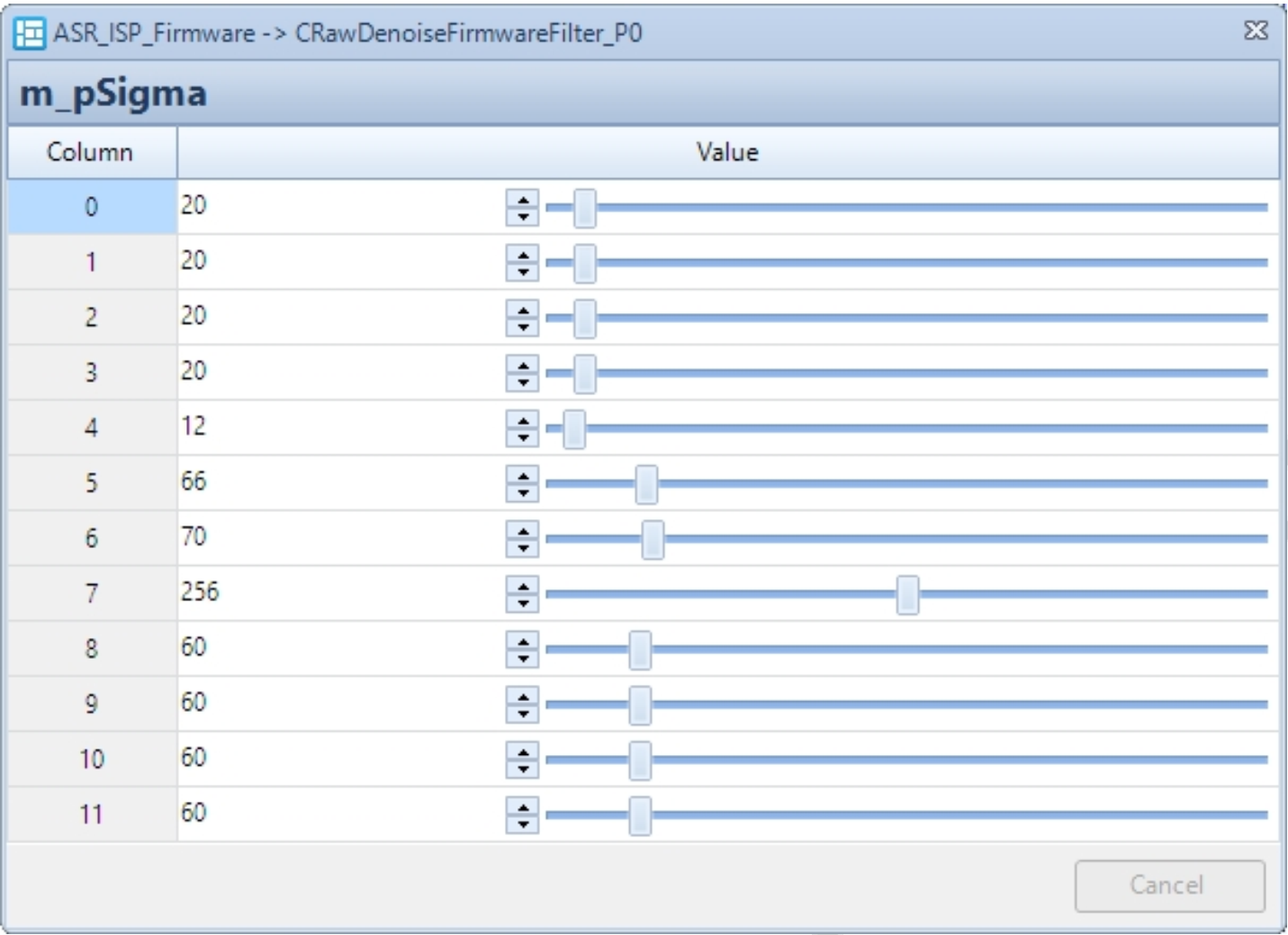Click the value field showing 256
The width and height of the screenshot is (1288, 935).
338,593
